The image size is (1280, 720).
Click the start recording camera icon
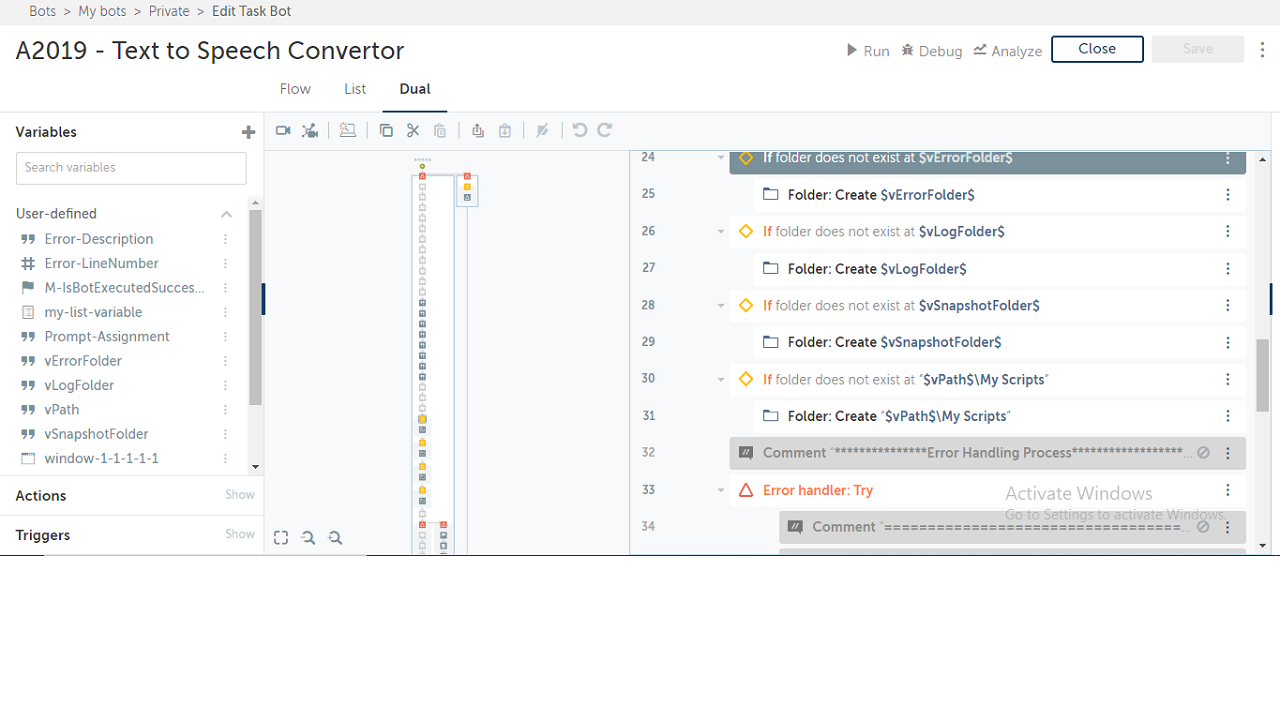(283, 131)
